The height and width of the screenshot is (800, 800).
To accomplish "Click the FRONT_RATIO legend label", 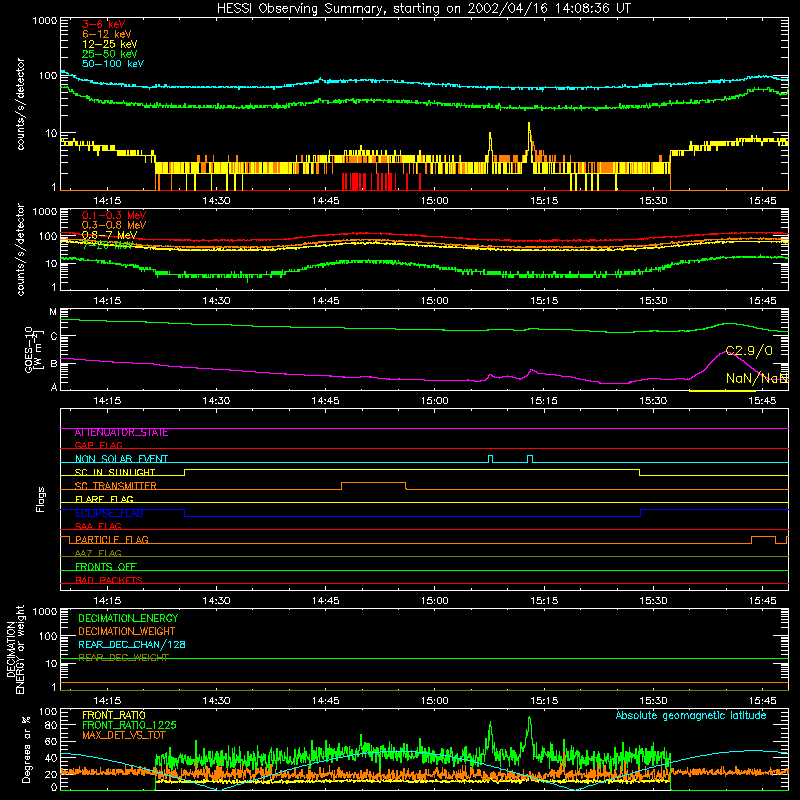I will pyautogui.click(x=114, y=715).
